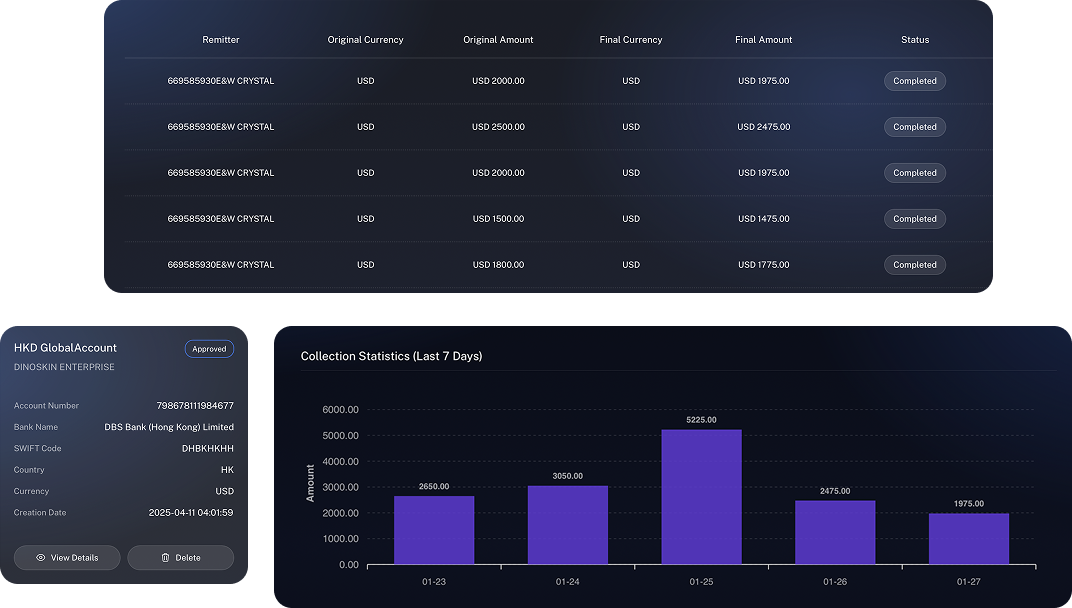Image resolution: width=1072 pixels, height=608 pixels.
Task: Select Completed status for USD 2500.00 row
Action: [914, 127]
